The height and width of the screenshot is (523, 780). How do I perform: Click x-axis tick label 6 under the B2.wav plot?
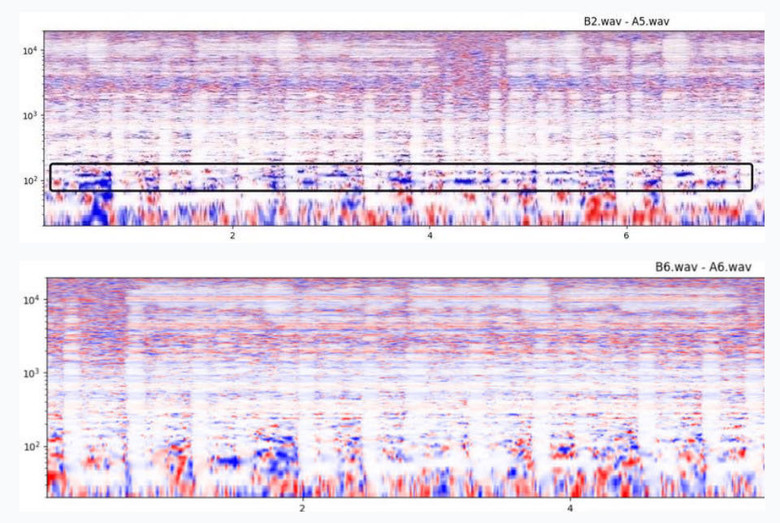click(x=626, y=235)
